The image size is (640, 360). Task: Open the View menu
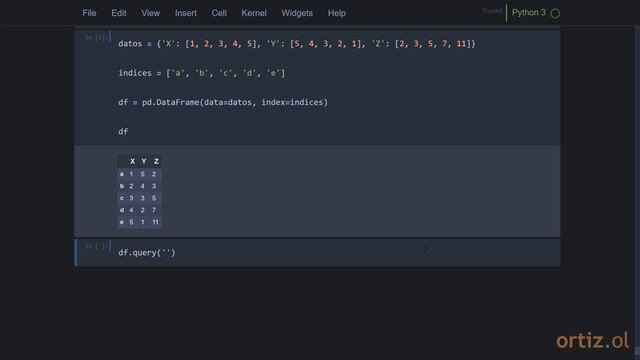[151, 13]
